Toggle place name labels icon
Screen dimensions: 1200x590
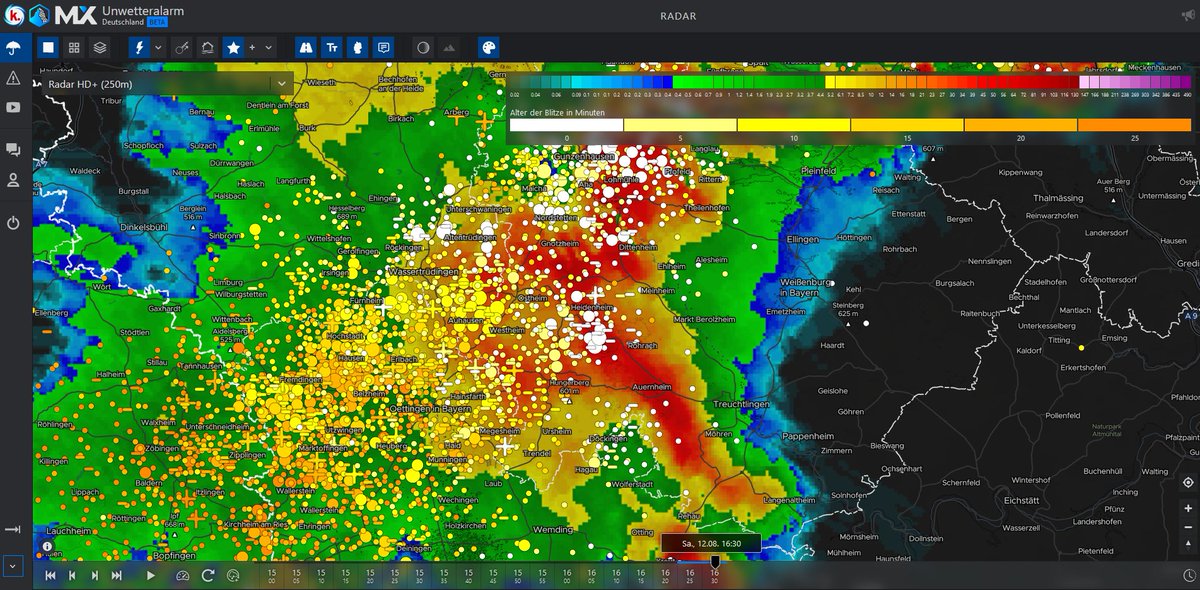coord(332,47)
